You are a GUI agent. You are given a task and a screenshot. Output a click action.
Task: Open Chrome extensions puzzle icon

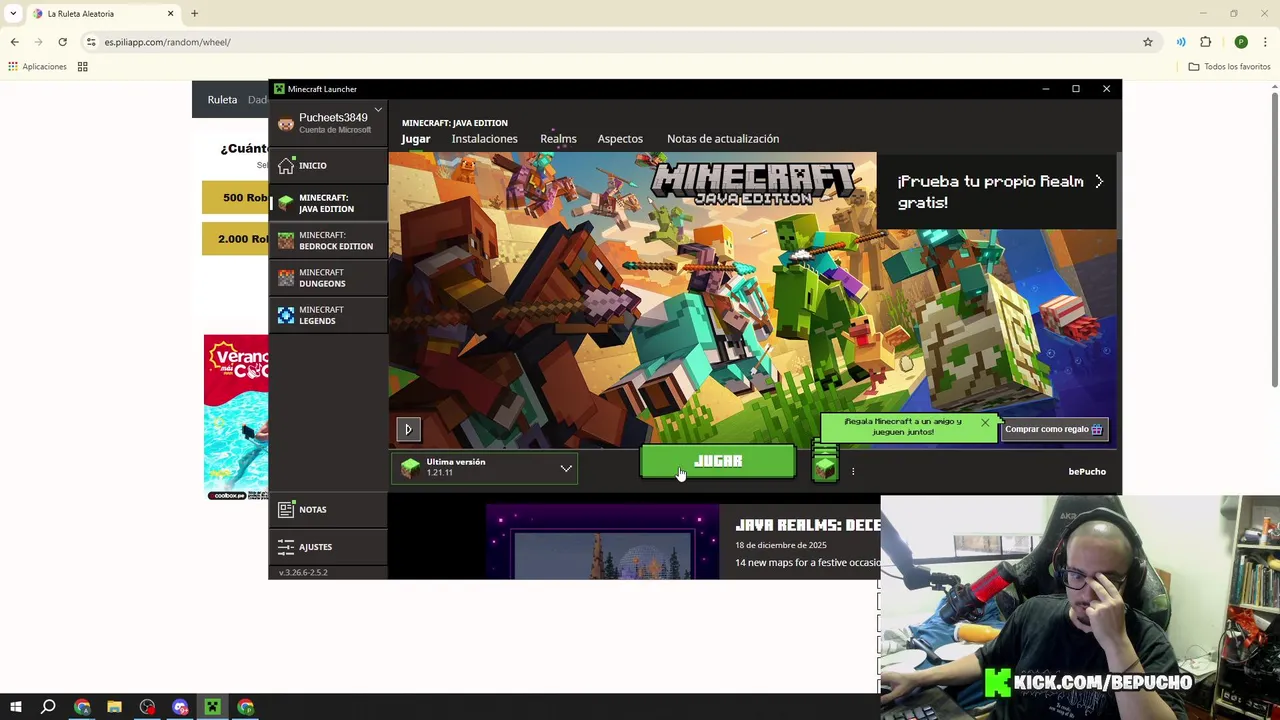point(1205,42)
